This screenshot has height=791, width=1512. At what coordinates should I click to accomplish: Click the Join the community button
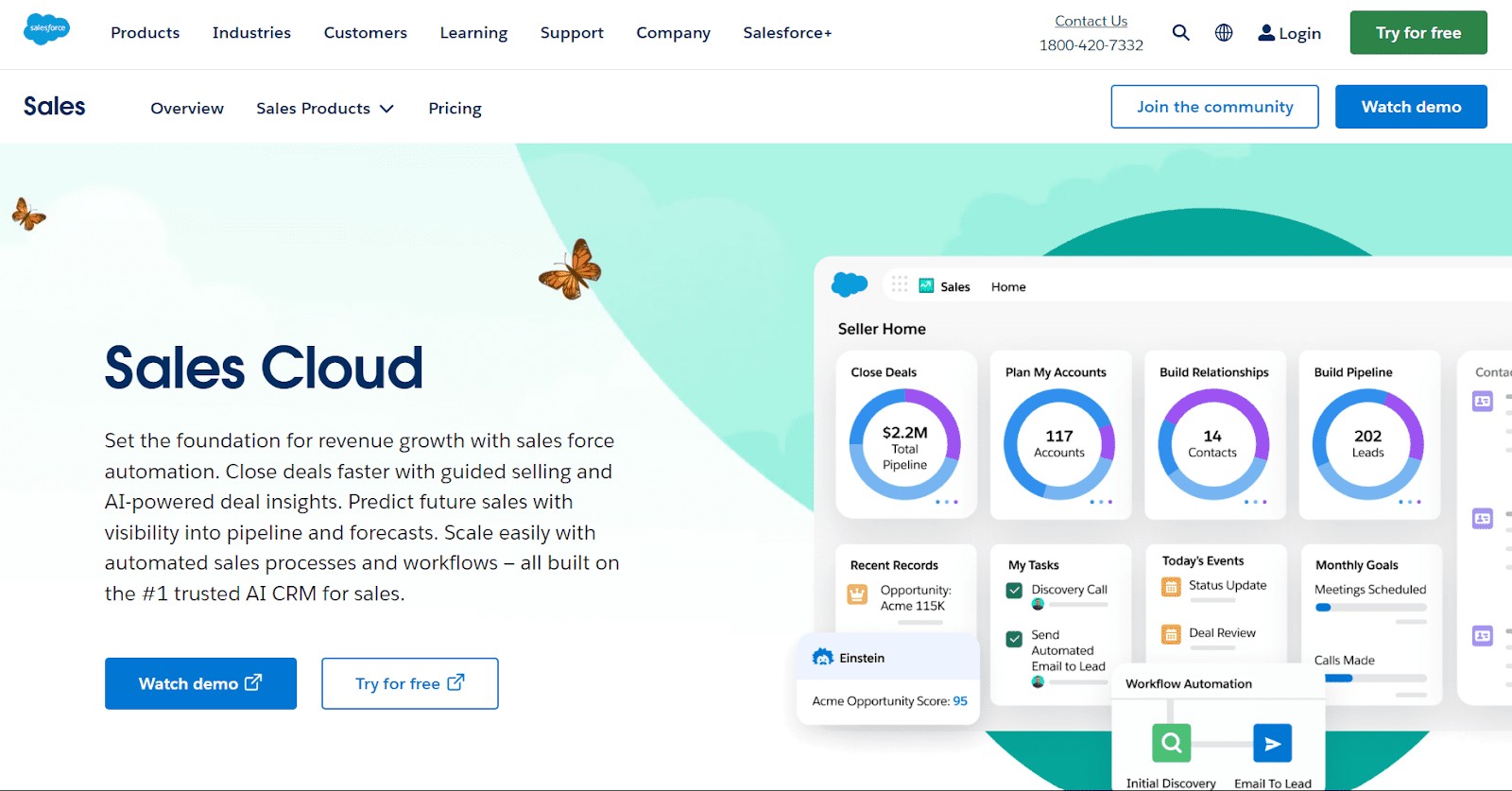click(x=1214, y=107)
